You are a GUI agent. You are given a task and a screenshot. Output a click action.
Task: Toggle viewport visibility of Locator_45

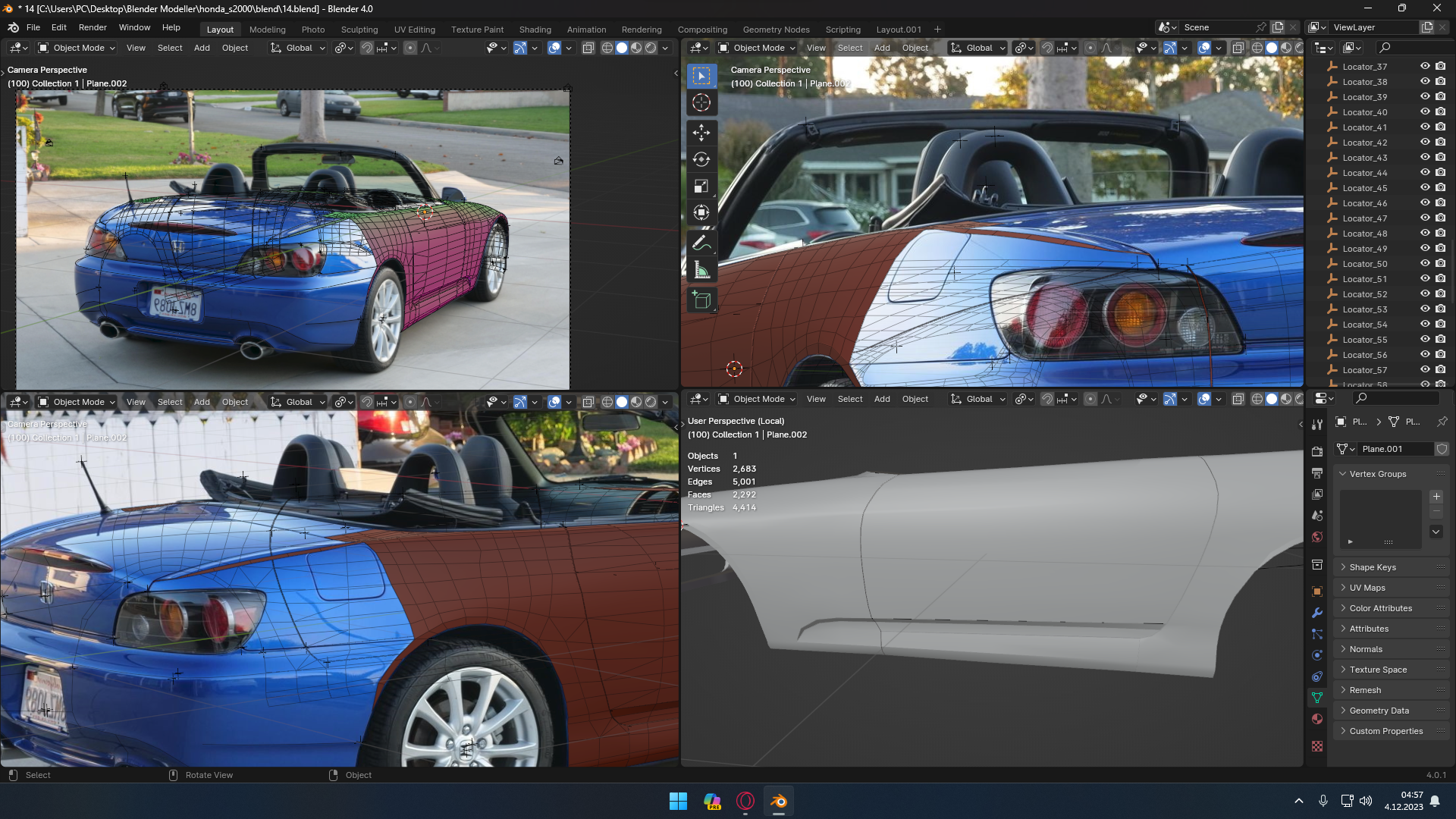pos(1425,188)
